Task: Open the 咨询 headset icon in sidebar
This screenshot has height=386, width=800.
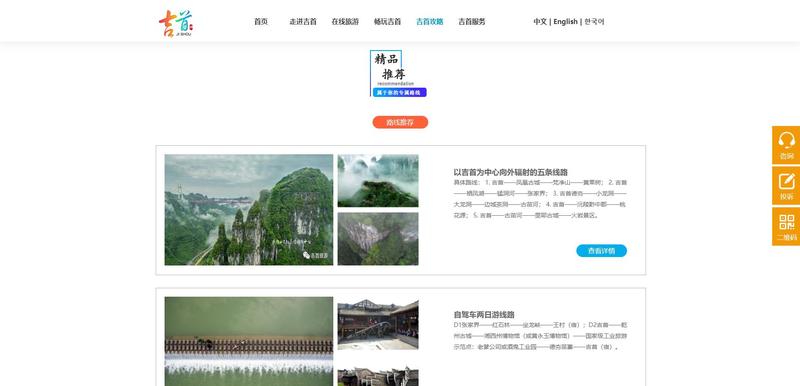Action: pyautogui.click(x=786, y=145)
